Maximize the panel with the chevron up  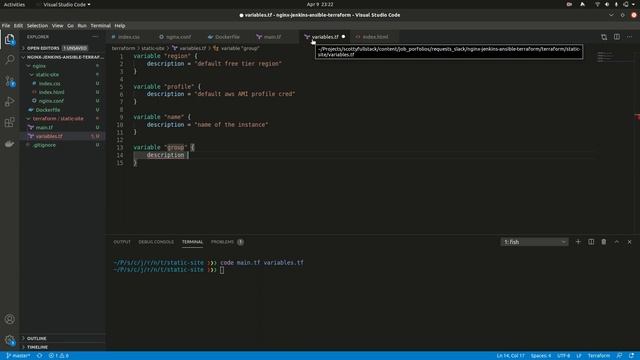(616, 242)
